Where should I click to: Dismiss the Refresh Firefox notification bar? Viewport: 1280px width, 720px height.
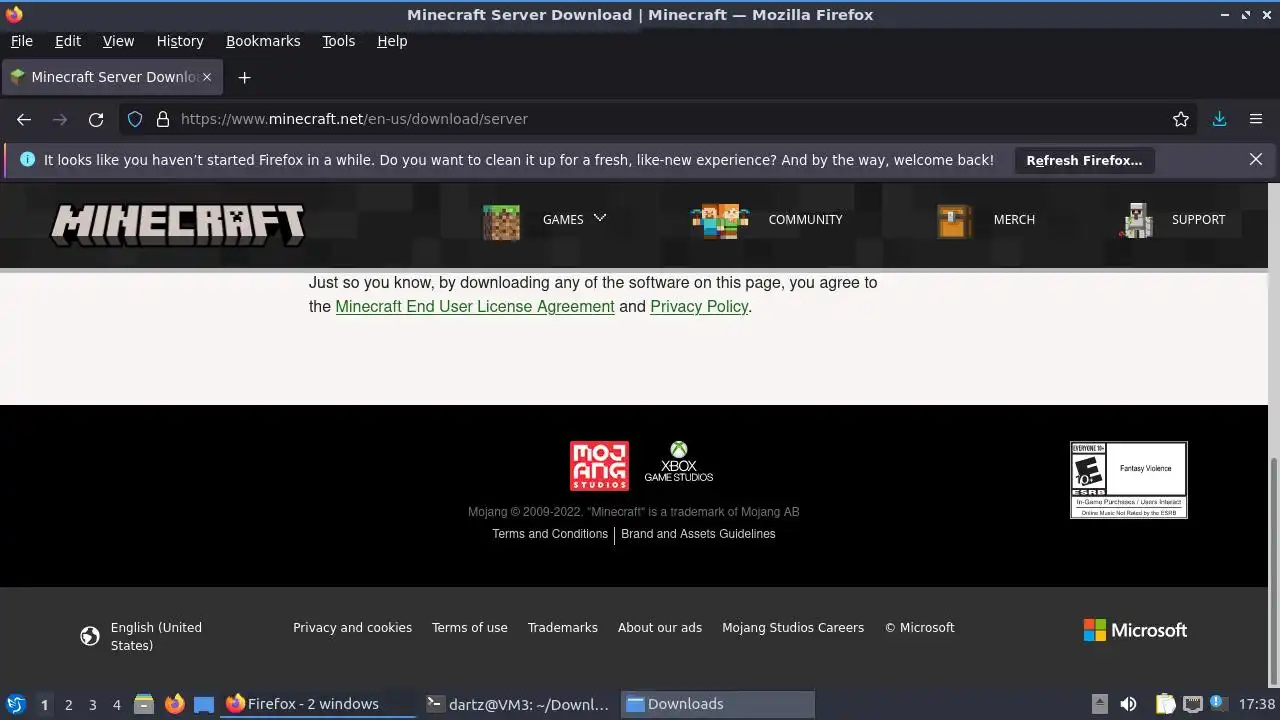[1256, 160]
